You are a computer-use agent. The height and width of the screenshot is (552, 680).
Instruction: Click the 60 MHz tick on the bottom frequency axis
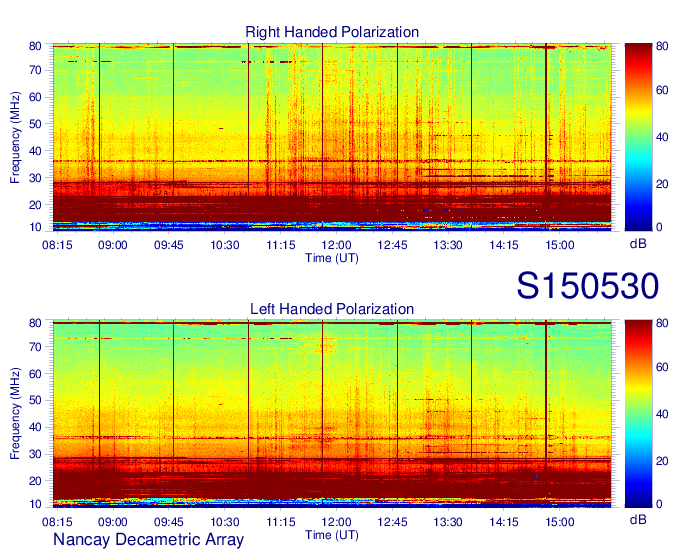[x=35, y=374]
